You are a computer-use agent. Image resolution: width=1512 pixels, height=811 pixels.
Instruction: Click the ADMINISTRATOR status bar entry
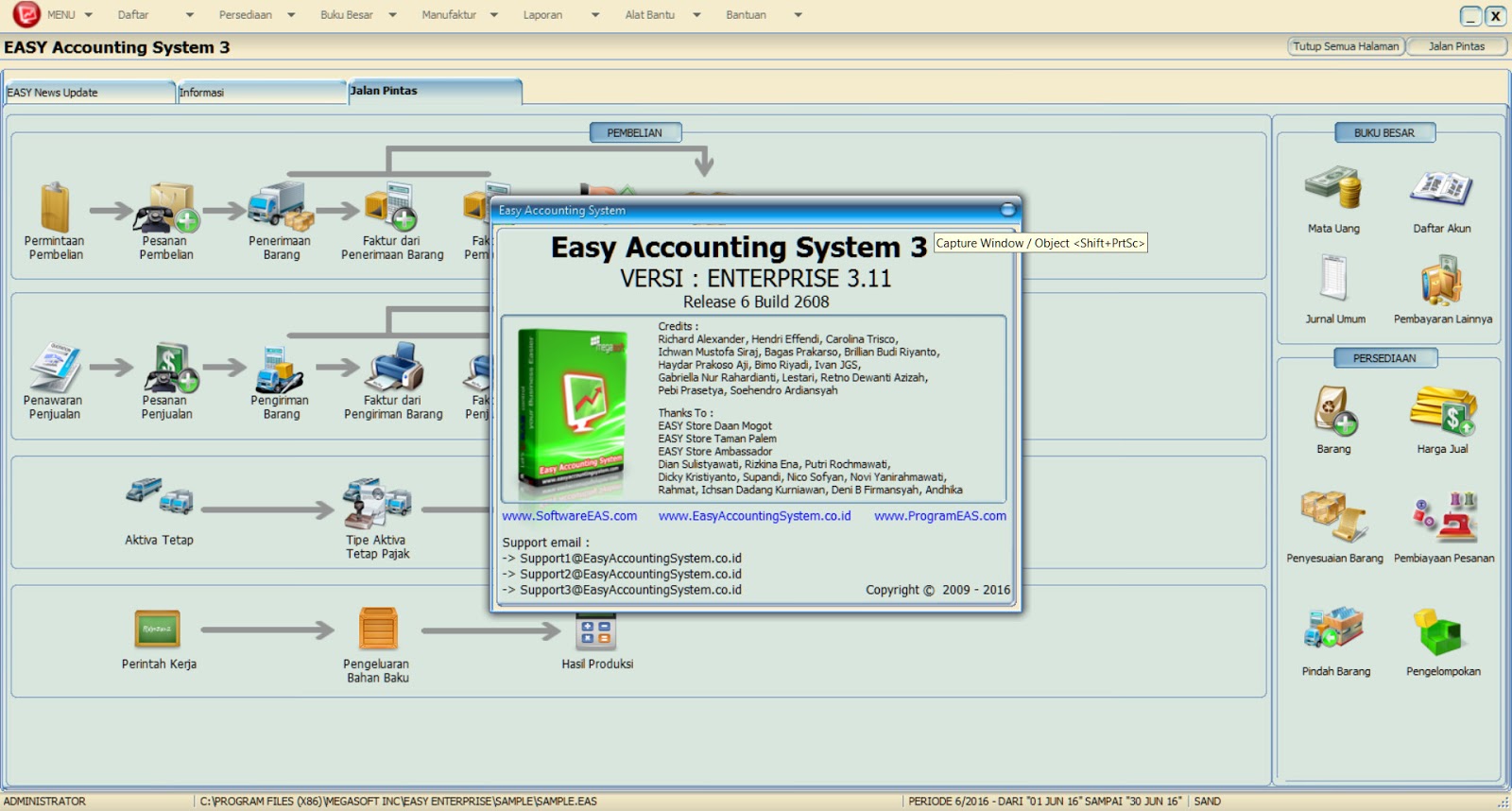pos(44,802)
